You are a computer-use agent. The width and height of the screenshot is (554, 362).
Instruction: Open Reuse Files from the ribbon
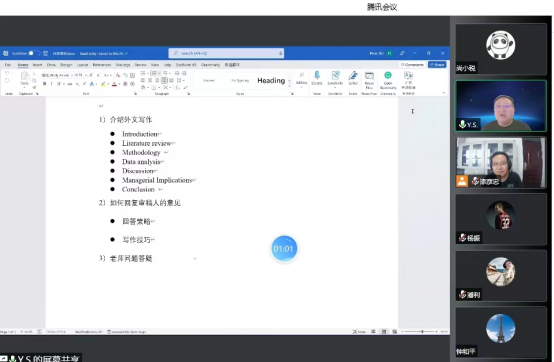369,79
